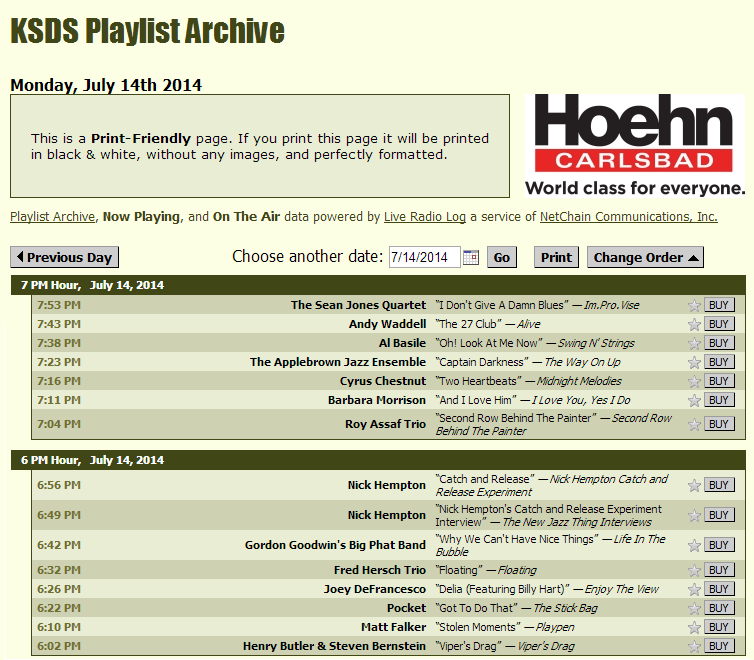Star Al Basile's Oh! Look At Me Now
Screen dimensions: 754x660
(x=694, y=343)
